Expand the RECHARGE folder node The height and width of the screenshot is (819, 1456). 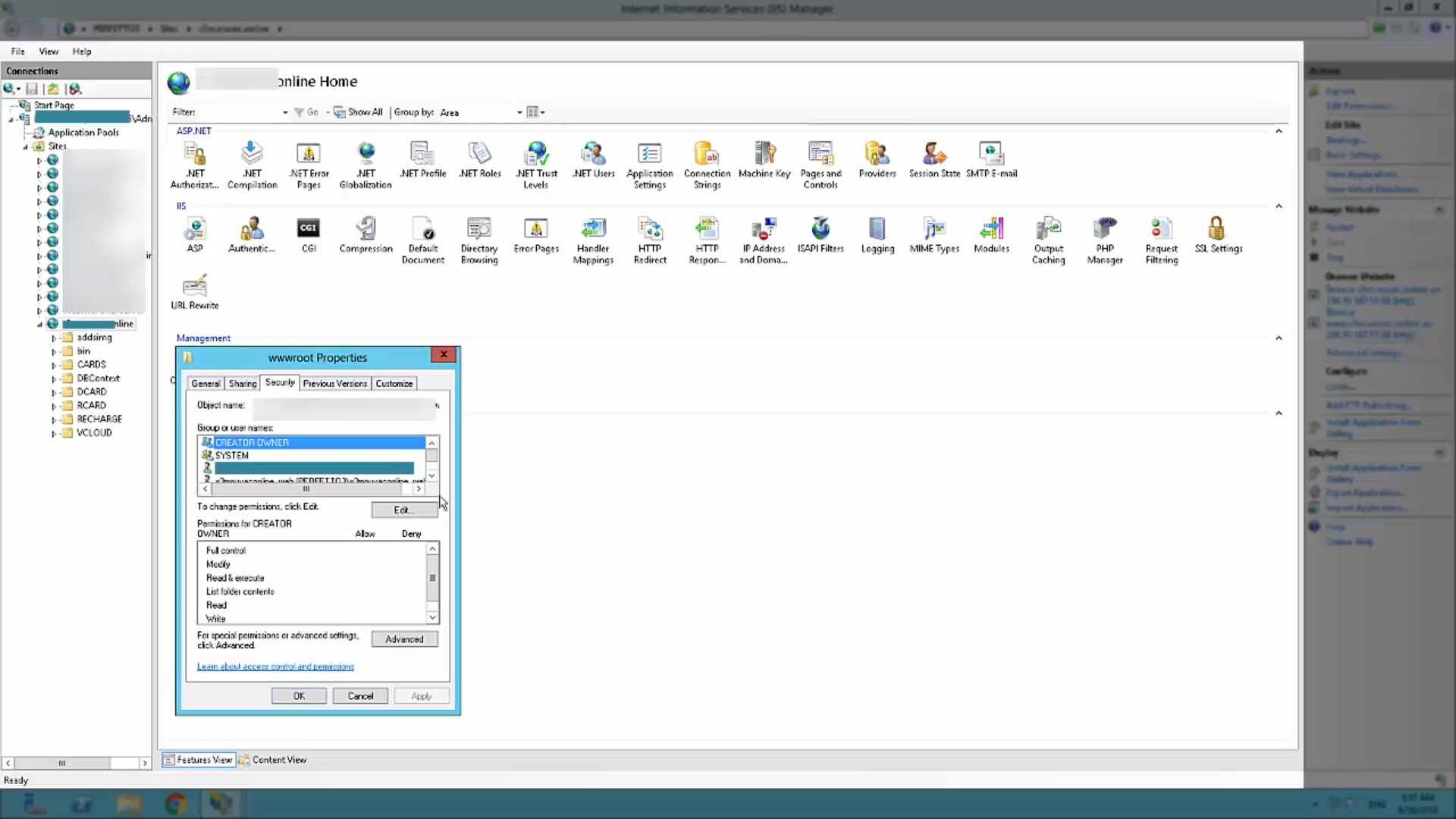pos(54,419)
